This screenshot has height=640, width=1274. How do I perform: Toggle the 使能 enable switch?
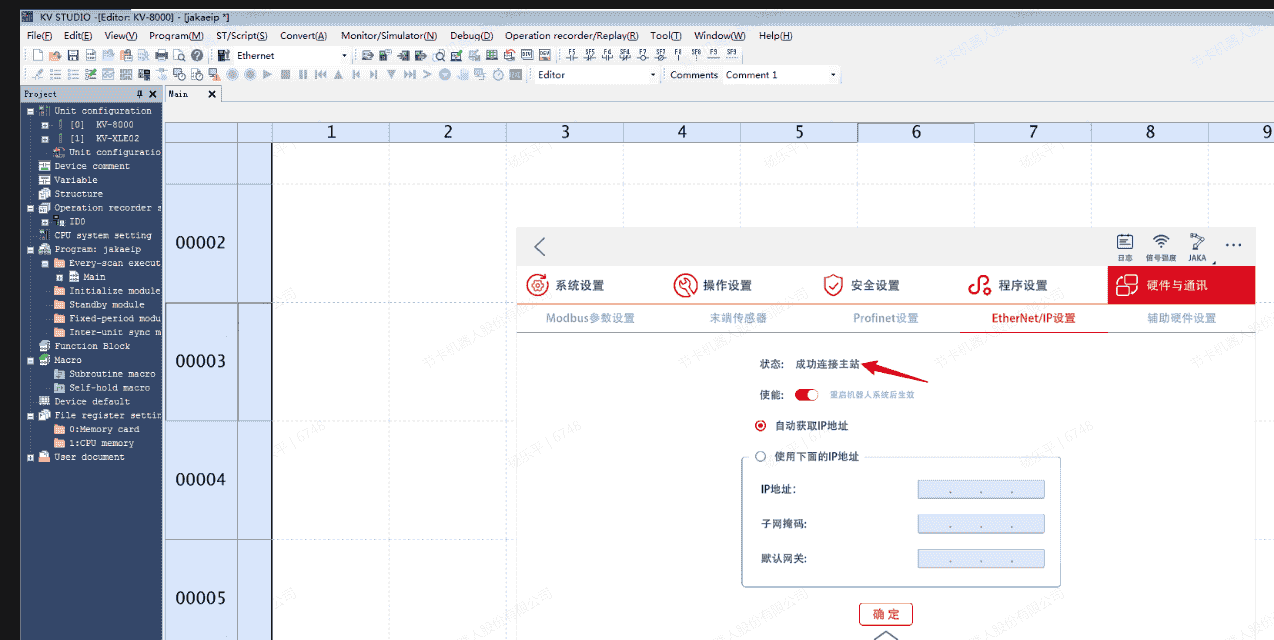point(806,395)
